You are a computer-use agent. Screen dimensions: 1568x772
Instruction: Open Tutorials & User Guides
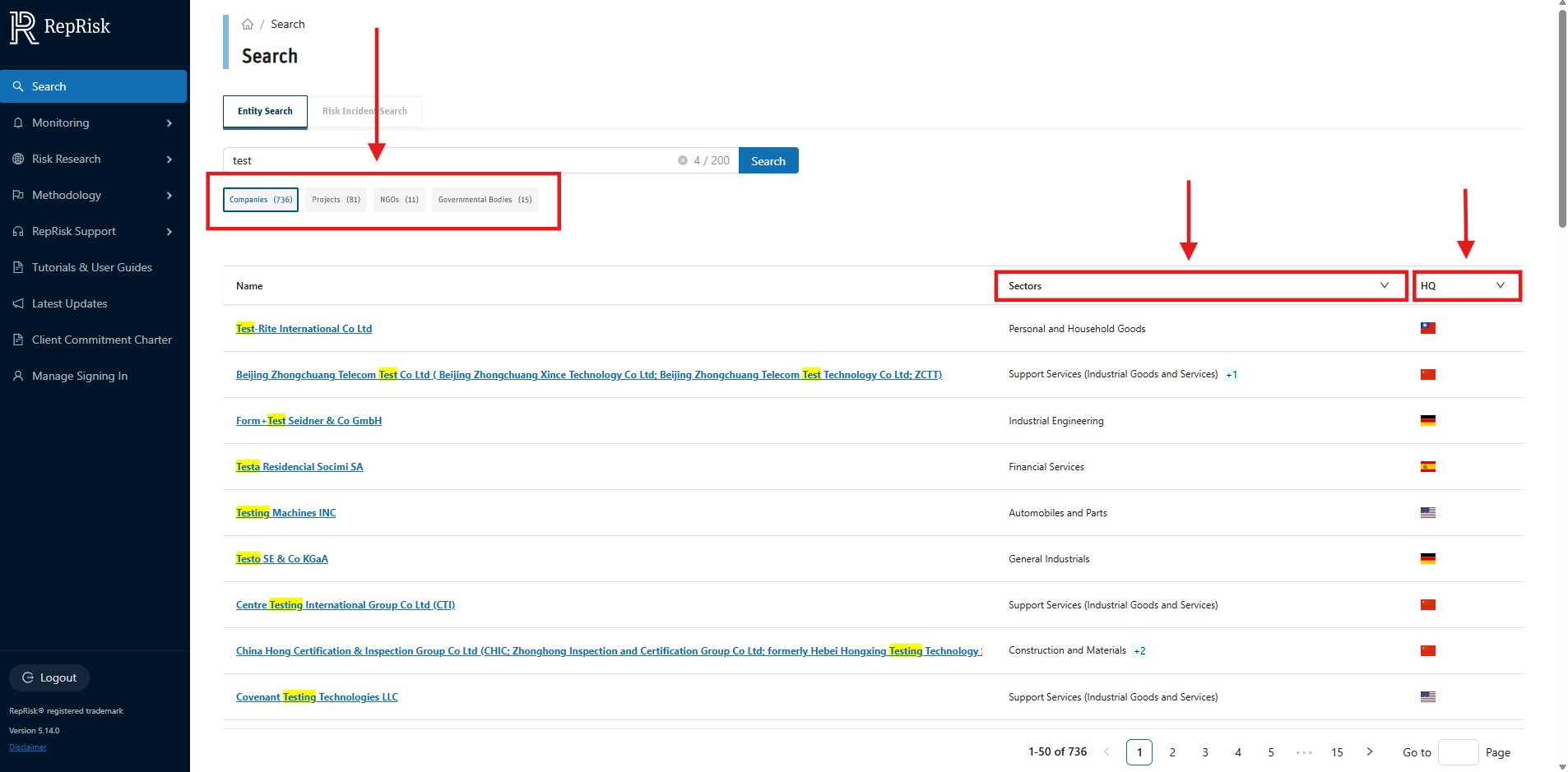click(x=91, y=267)
